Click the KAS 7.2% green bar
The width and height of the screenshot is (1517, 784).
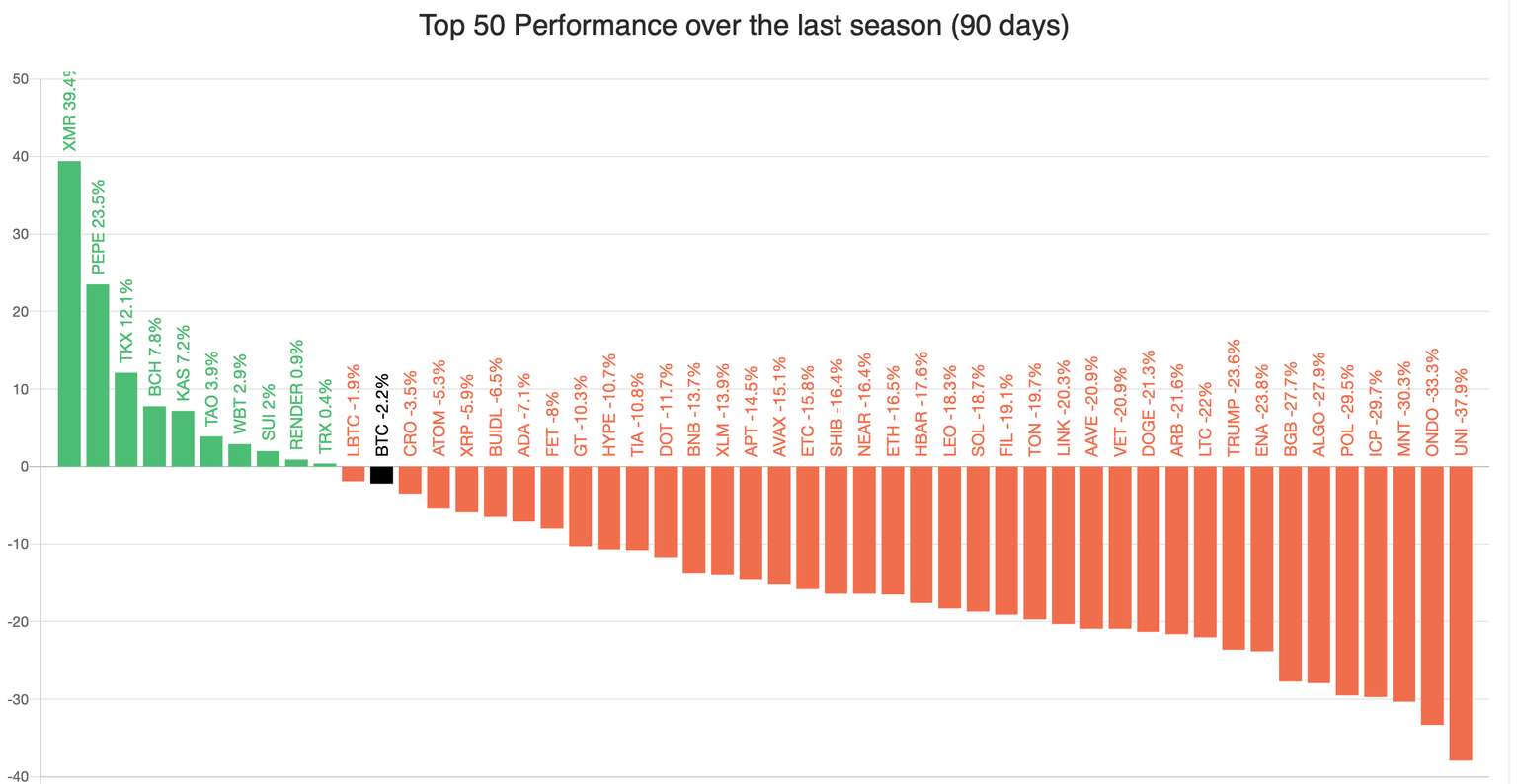pyautogui.click(x=183, y=438)
